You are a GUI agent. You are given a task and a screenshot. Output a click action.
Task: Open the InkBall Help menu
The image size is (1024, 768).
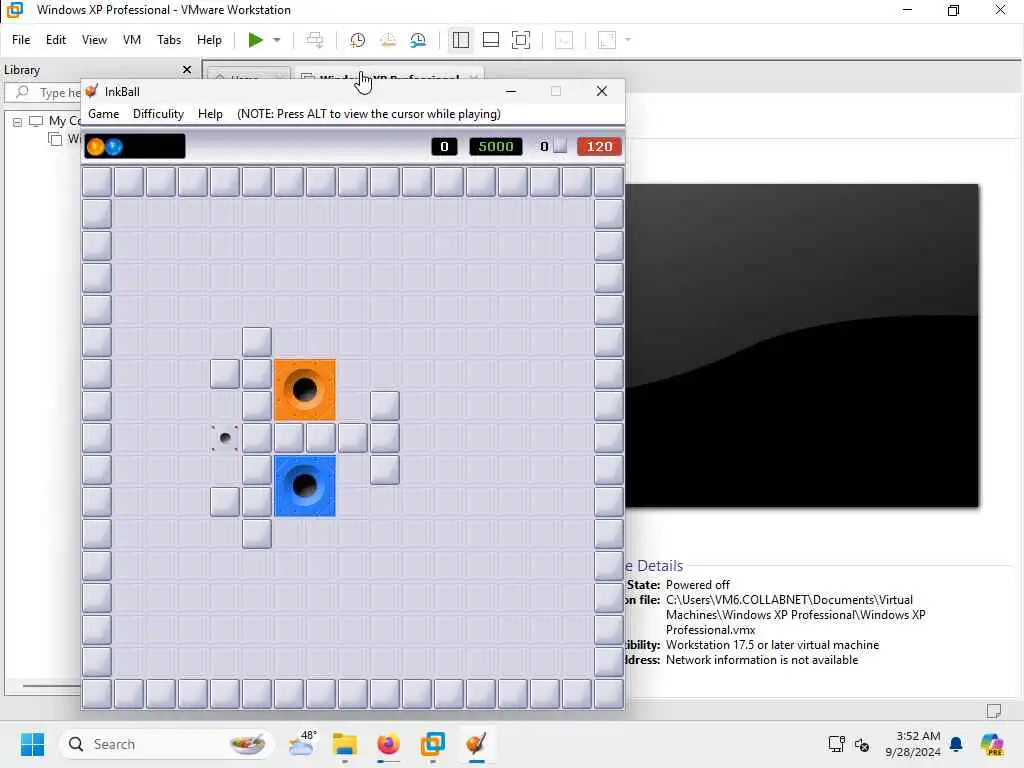coord(210,114)
